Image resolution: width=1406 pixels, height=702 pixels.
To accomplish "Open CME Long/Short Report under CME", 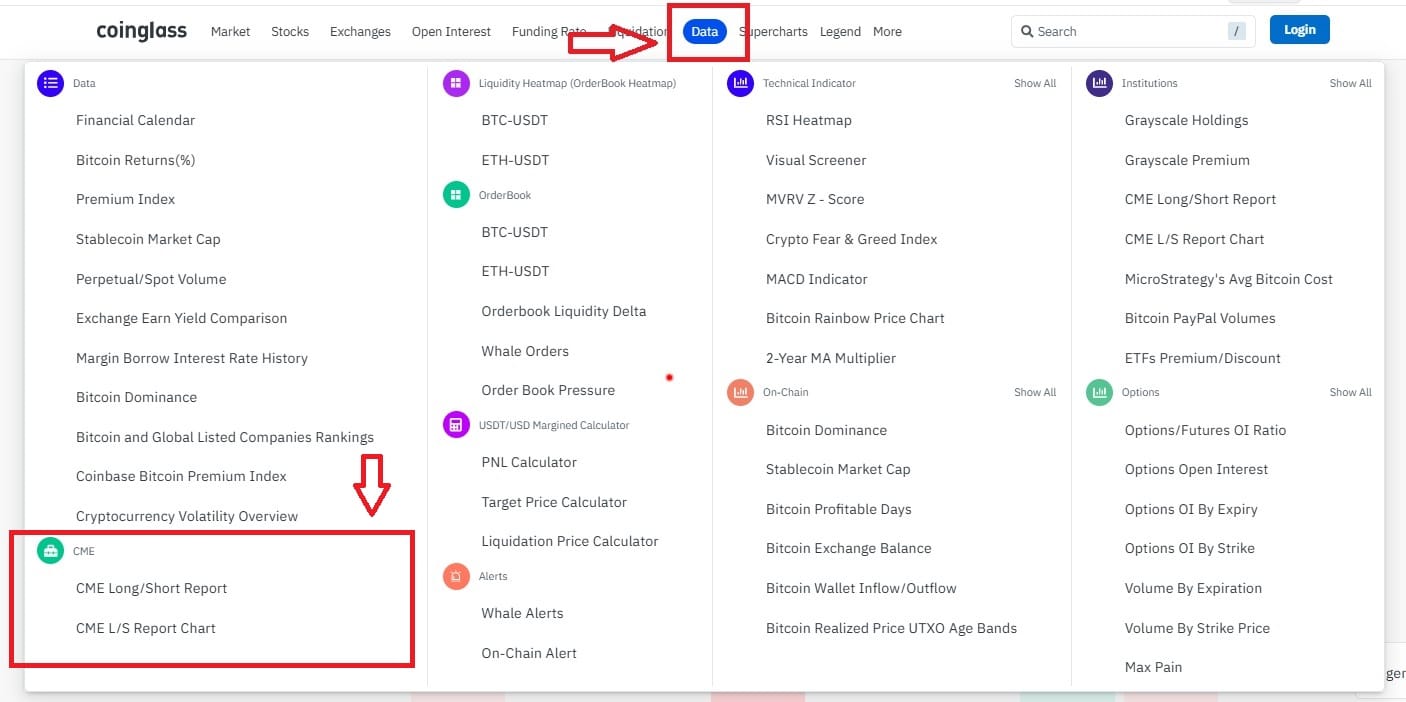I will click(151, 588).
